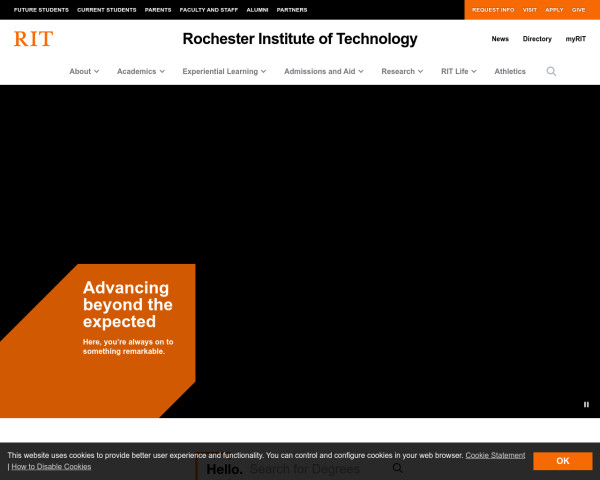
Task: Click Request Info button
Action: pyautogui.click(x=493, y=10)
